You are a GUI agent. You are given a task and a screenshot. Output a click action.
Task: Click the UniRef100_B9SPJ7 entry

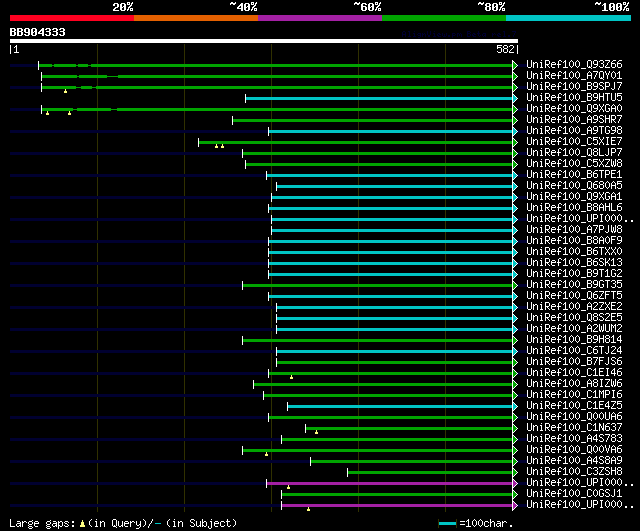(574, 87)
